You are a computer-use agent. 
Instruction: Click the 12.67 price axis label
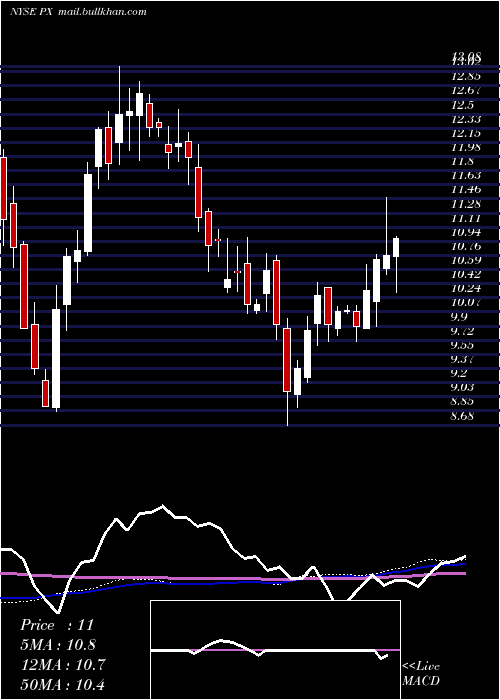[466, 91]
